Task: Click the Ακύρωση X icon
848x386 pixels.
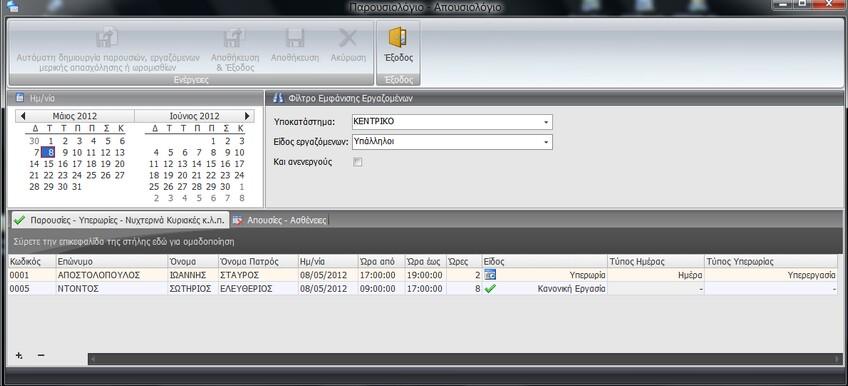Action: tap(348, 38)
